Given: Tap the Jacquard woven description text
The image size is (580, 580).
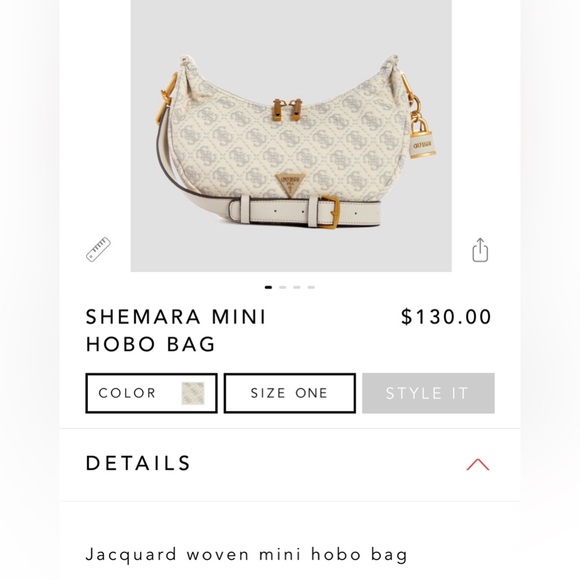Looking at the screenshot, I should [x=247, y=555].
